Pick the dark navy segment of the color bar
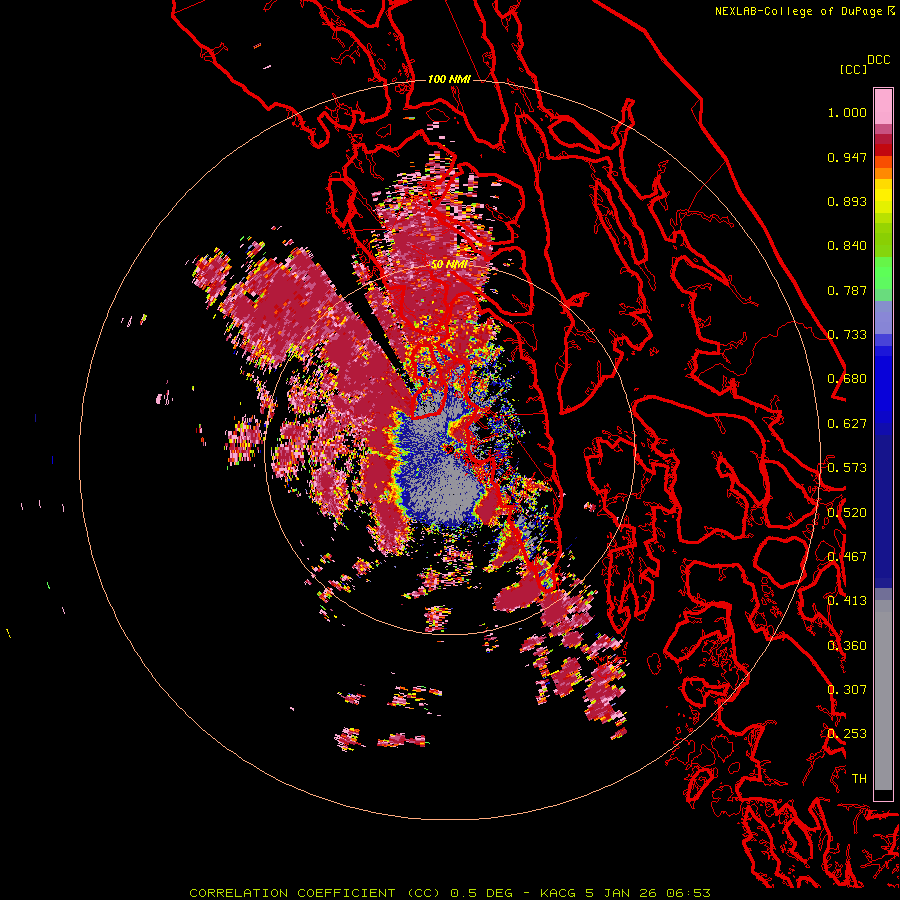The width and height of the screenshot is (900, 900). tap(883, 505)
